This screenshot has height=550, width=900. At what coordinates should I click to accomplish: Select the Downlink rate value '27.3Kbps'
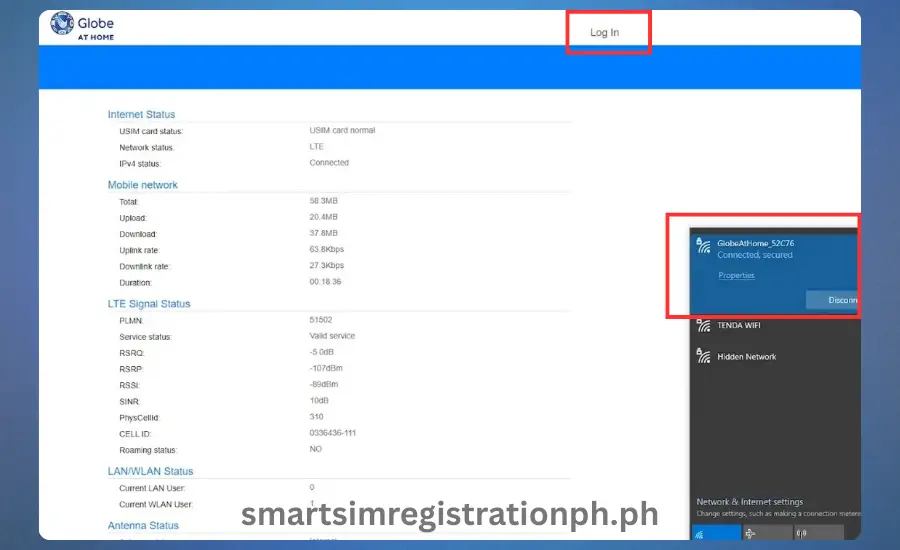[x=327, y=265]
